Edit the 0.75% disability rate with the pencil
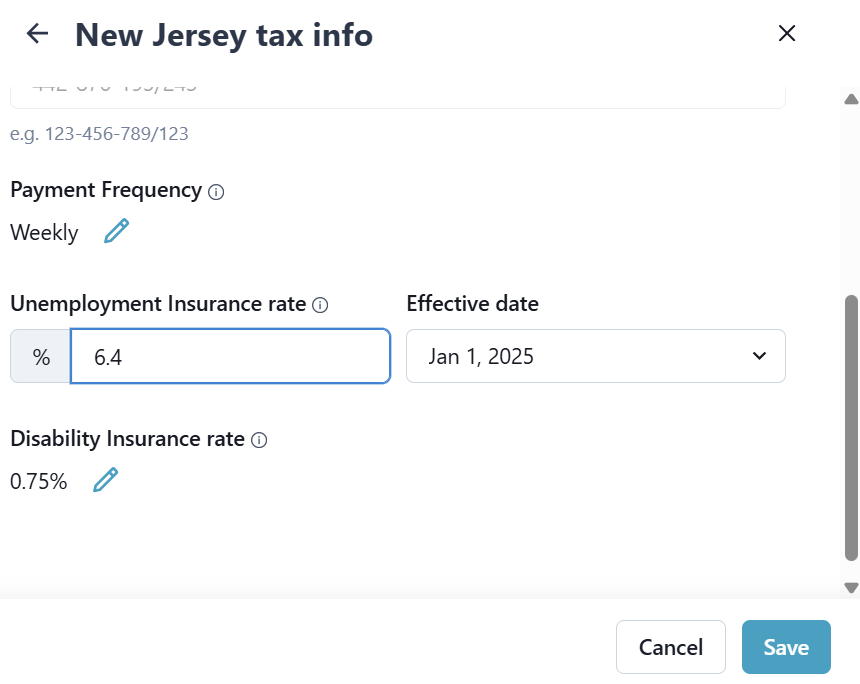This screenshot has width=860, height=684. (105, 480)
